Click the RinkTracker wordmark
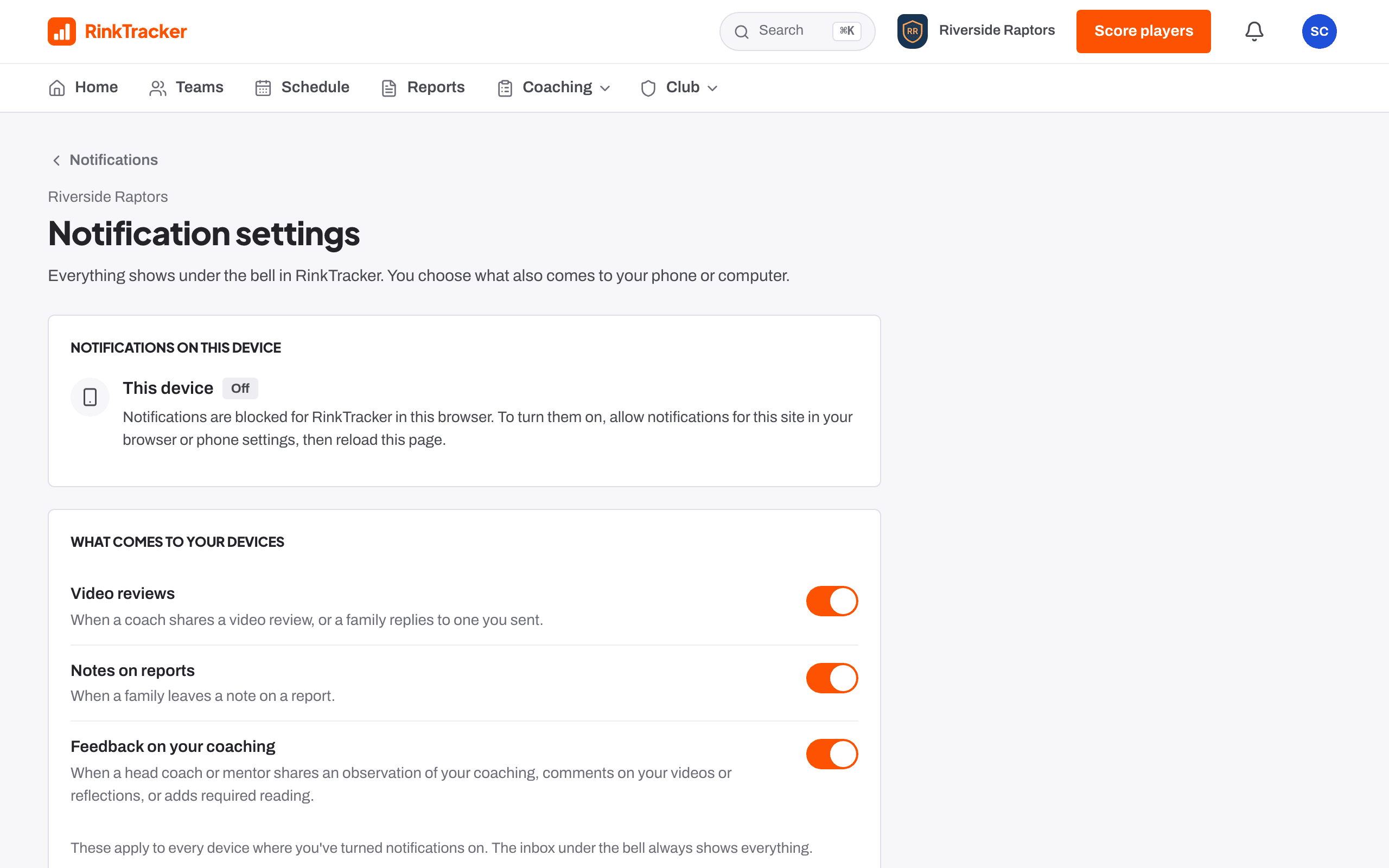This screenshot has width=1389, height=868. click(x=136, y=31)
